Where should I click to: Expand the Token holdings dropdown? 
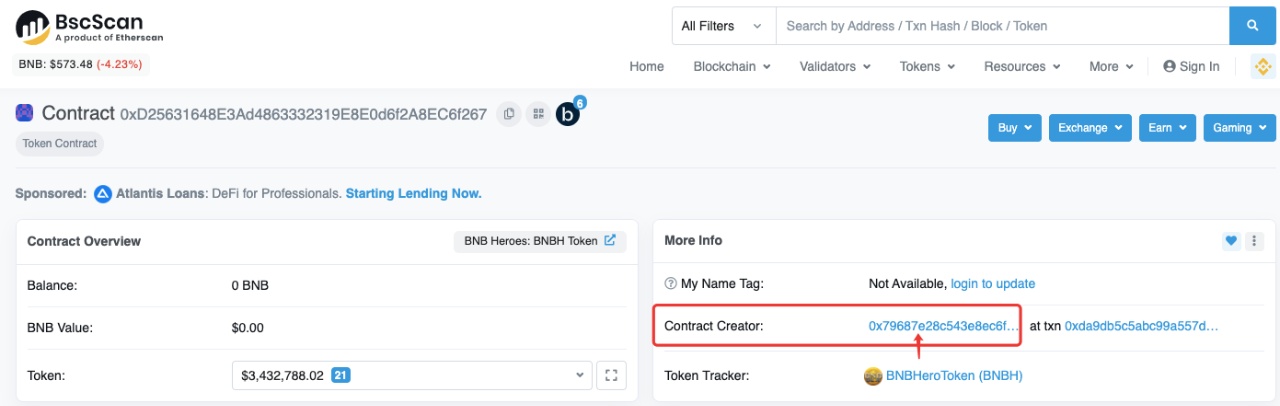[x=411, y=376]
